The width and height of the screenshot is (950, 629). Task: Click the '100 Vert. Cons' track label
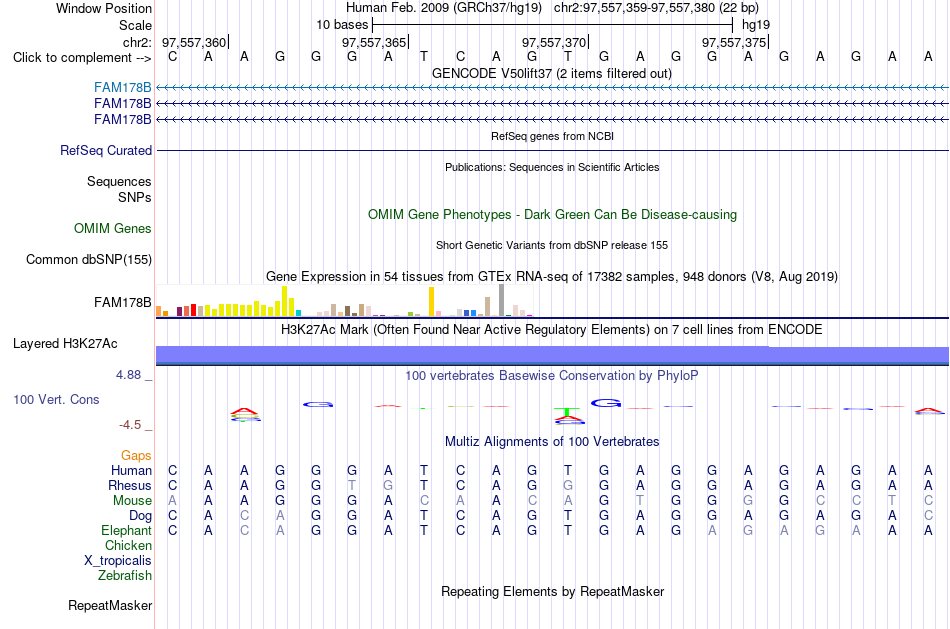point(56,399)
